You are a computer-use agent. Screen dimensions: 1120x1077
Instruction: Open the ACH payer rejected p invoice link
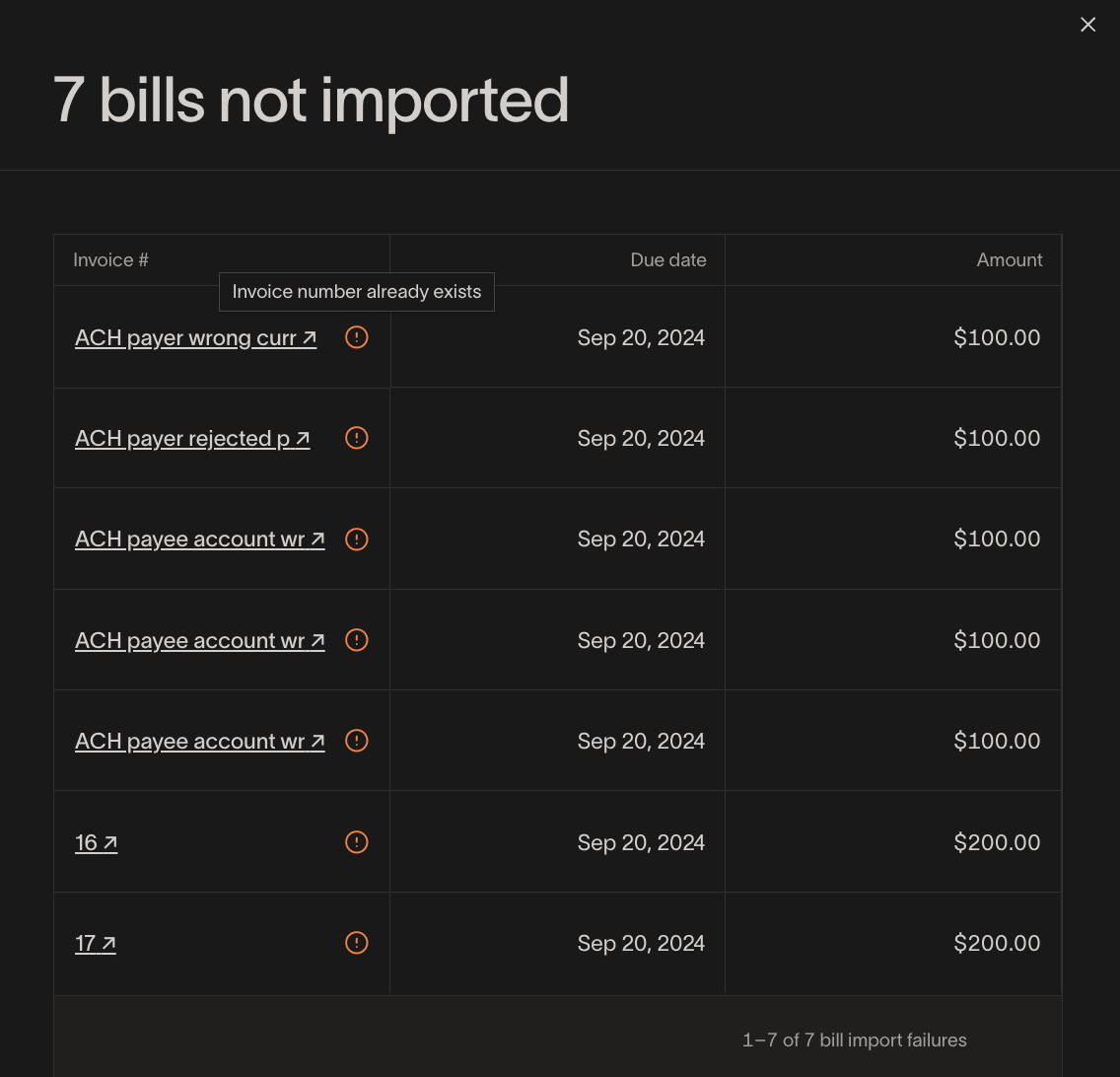click(x=192, y=439)
